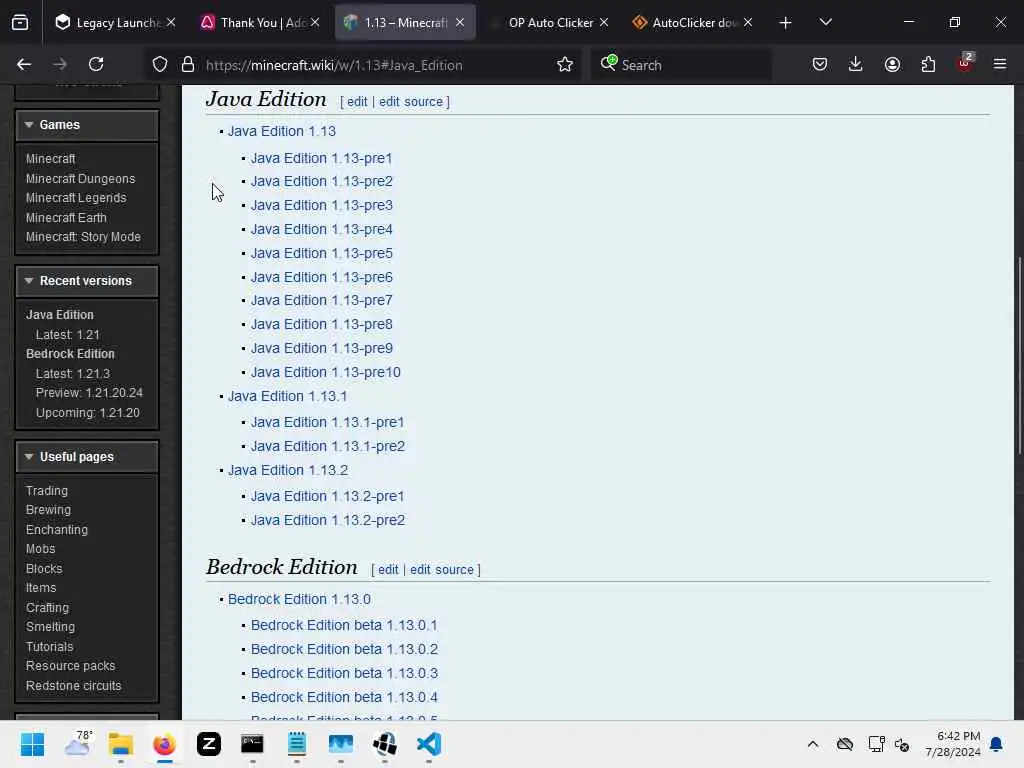Open the Zed app from the taskbar

click(x=209, y=744)
